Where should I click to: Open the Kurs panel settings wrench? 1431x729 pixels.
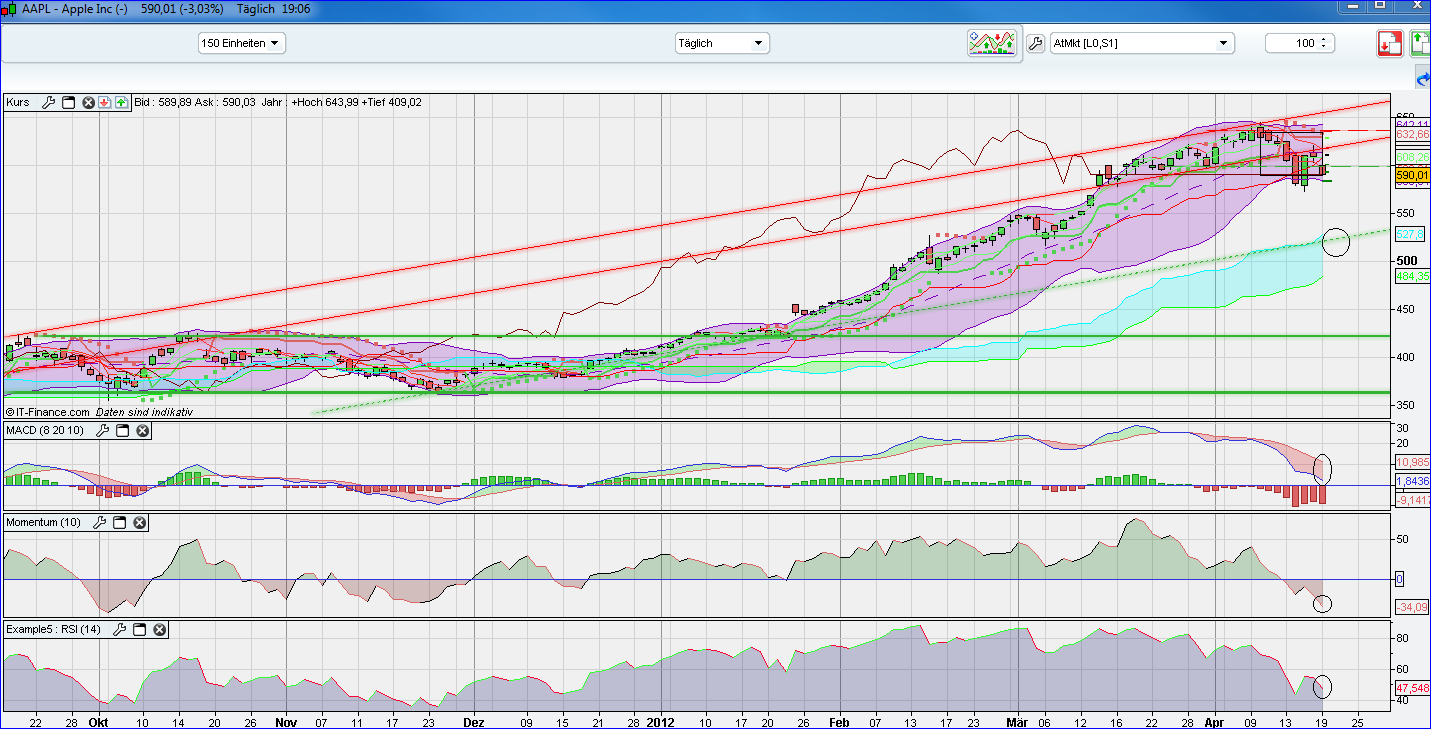point(48,102)
